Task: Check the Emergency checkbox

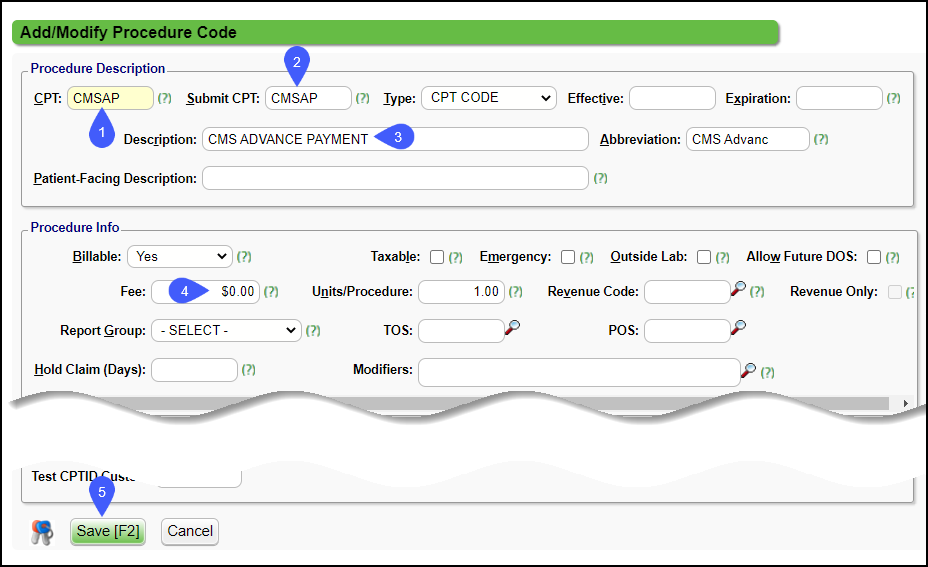Action: click(x=568, y=257)
